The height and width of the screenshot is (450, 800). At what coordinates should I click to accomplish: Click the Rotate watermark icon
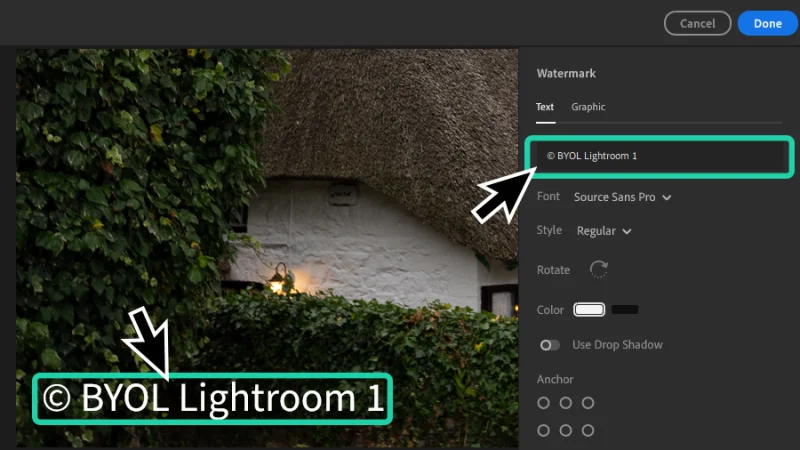598,269
